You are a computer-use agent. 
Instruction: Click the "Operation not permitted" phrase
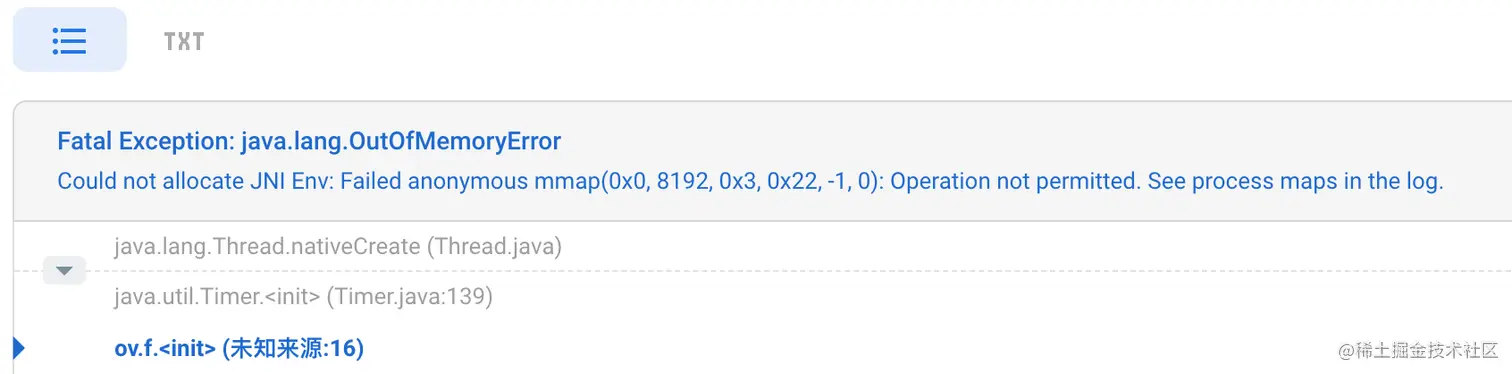(x=1014, y=182)
